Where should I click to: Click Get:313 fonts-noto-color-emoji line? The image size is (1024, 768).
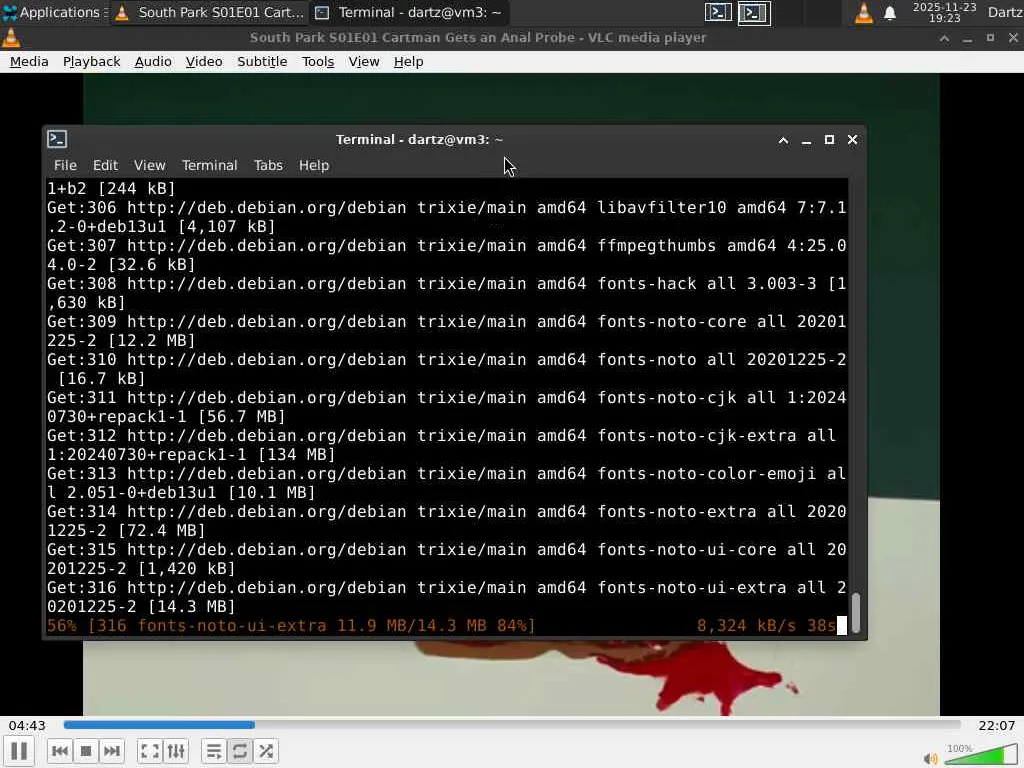446,483
